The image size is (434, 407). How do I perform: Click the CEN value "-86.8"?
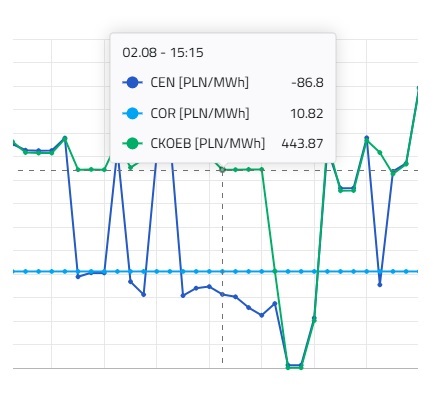point(307,83)
